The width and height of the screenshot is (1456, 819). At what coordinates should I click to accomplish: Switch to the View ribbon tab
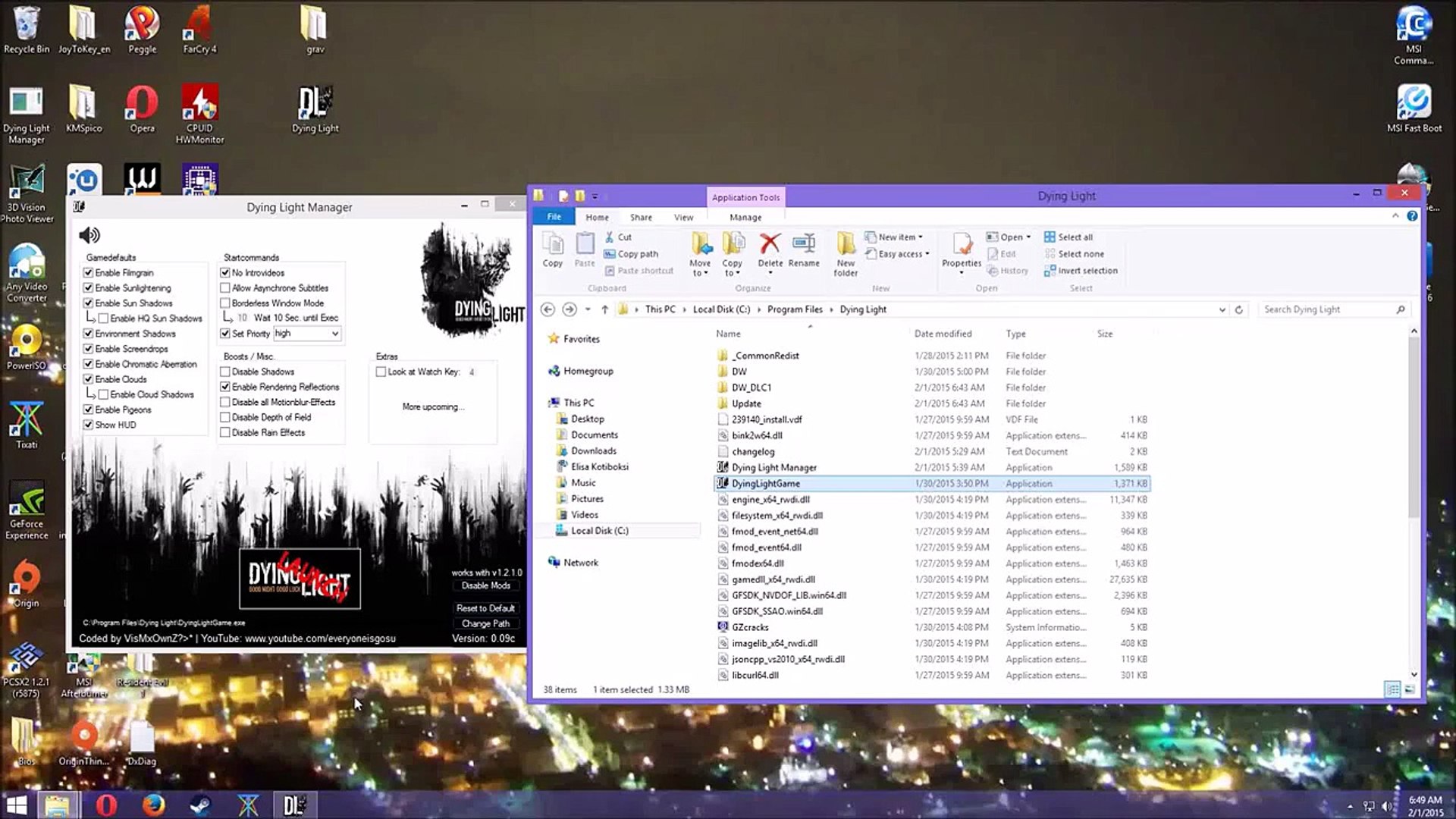(683, 218)
